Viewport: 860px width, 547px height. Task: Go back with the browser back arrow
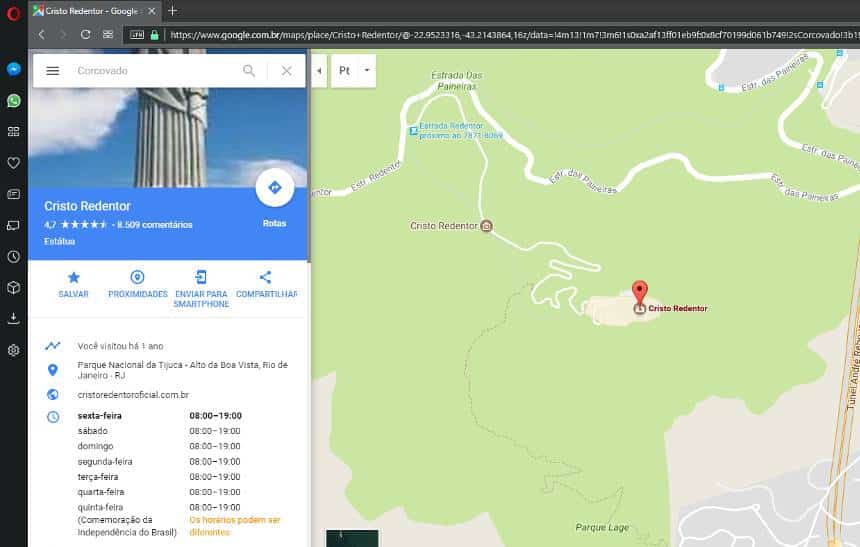42,35
